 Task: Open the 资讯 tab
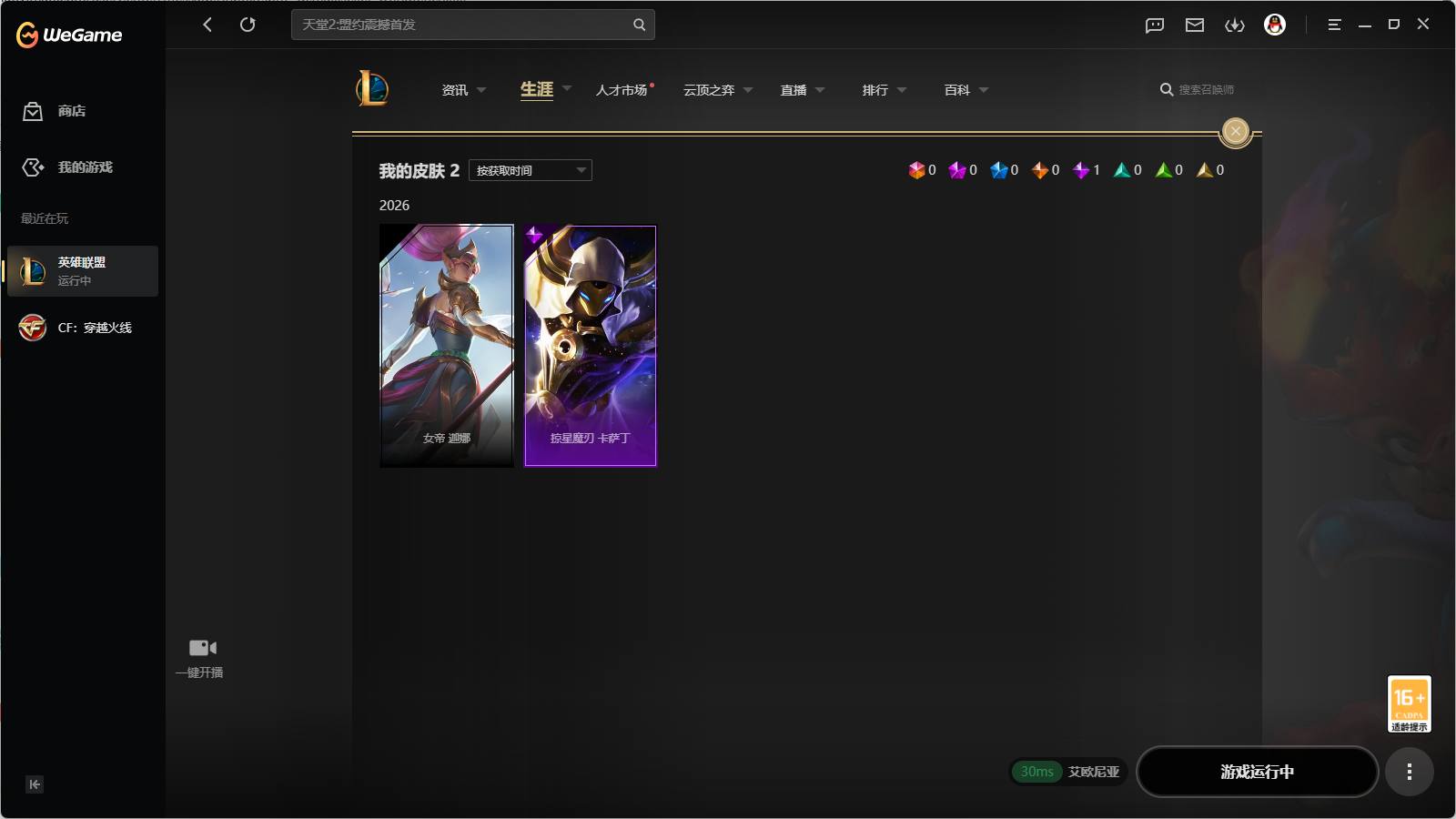[454, 90]
